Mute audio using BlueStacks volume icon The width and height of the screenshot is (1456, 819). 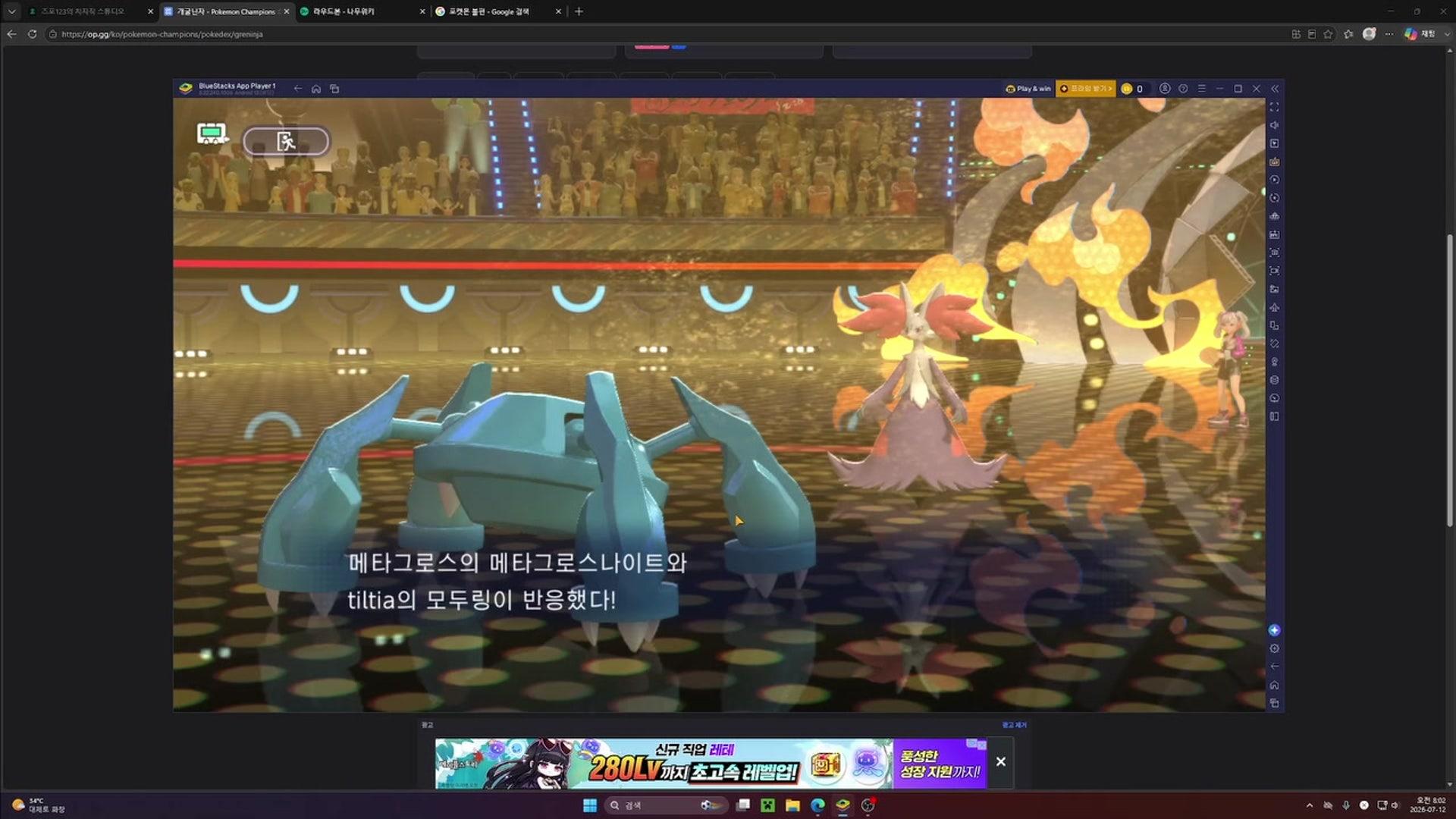coord(1274,125)
